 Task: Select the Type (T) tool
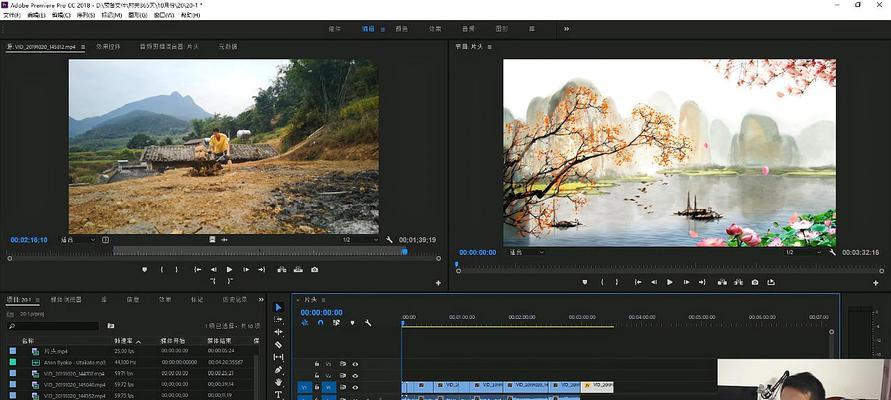(x=278, y=394)
